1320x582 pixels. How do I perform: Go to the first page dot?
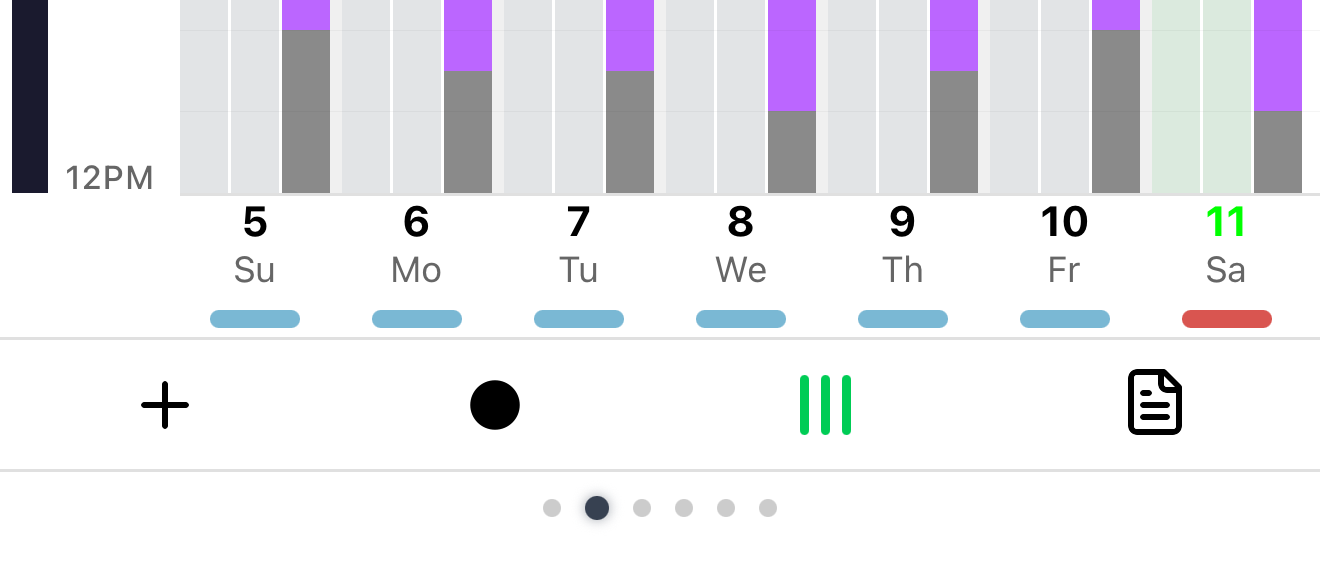(x=552, y=508)
